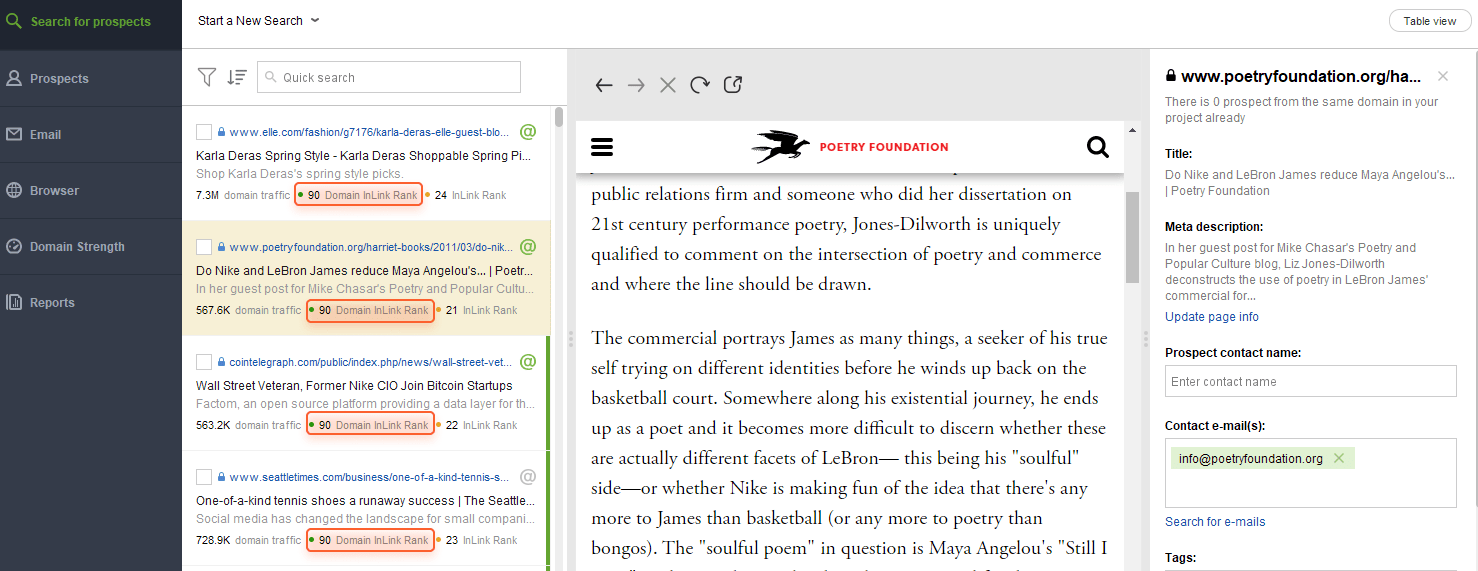Select One-of-a-kind tennis shoes prospect title
The width and height of the screenshot is (1478, 571).
coord(364,500)
